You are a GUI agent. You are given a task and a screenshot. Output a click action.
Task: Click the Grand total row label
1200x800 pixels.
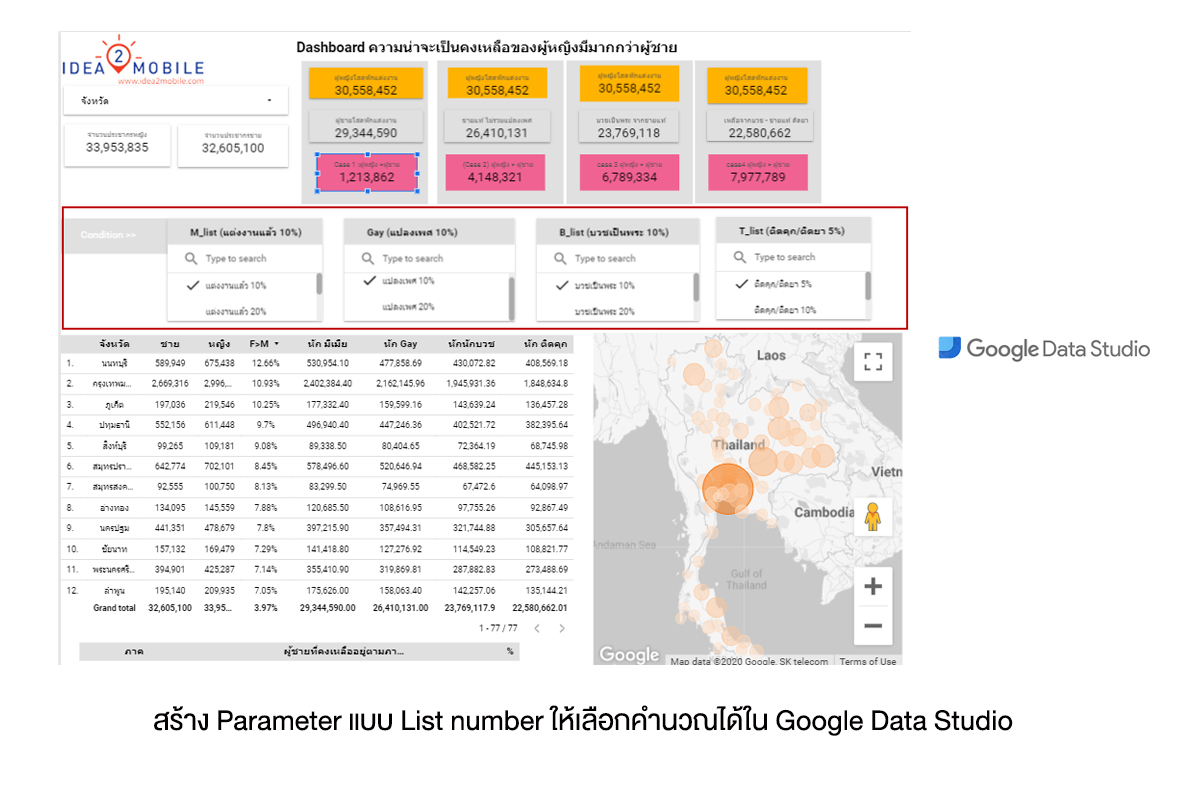coord(115,608)
